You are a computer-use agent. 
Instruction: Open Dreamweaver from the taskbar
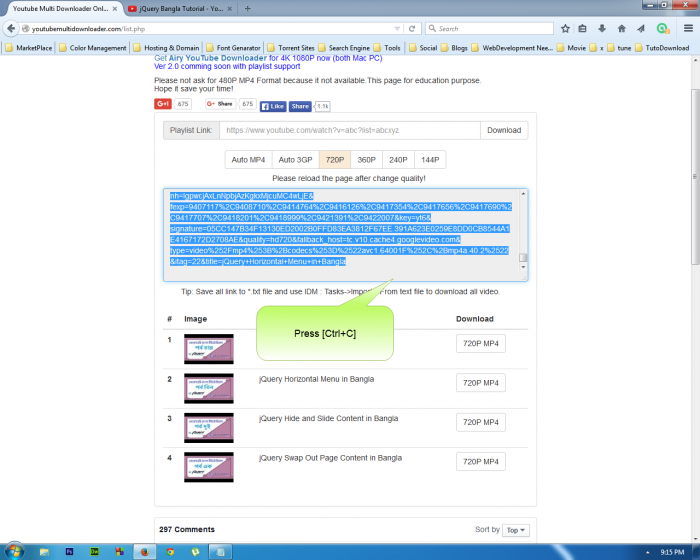pos(95,552)
